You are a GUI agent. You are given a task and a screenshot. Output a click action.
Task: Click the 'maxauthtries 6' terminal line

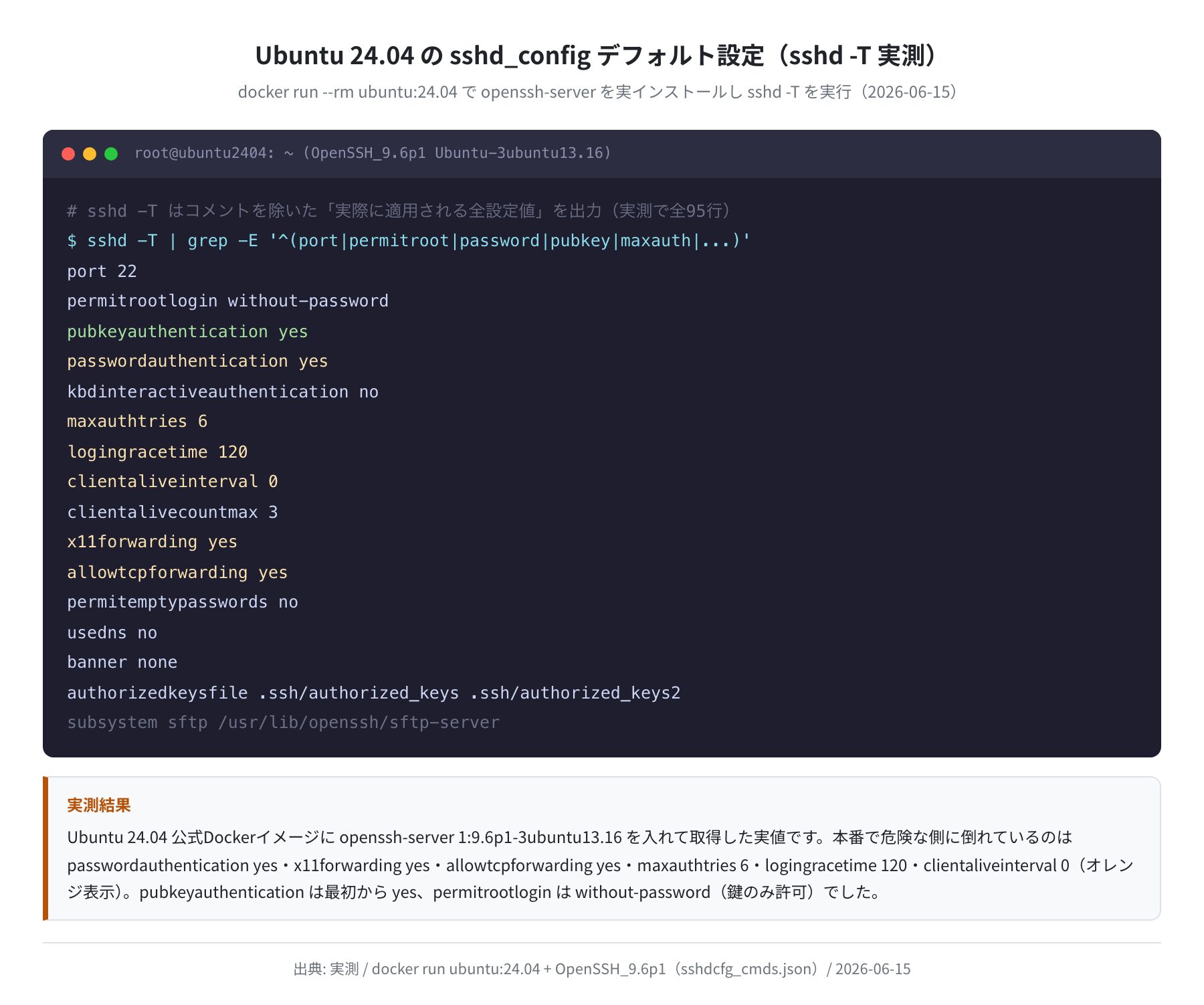(x=137, y=422)
